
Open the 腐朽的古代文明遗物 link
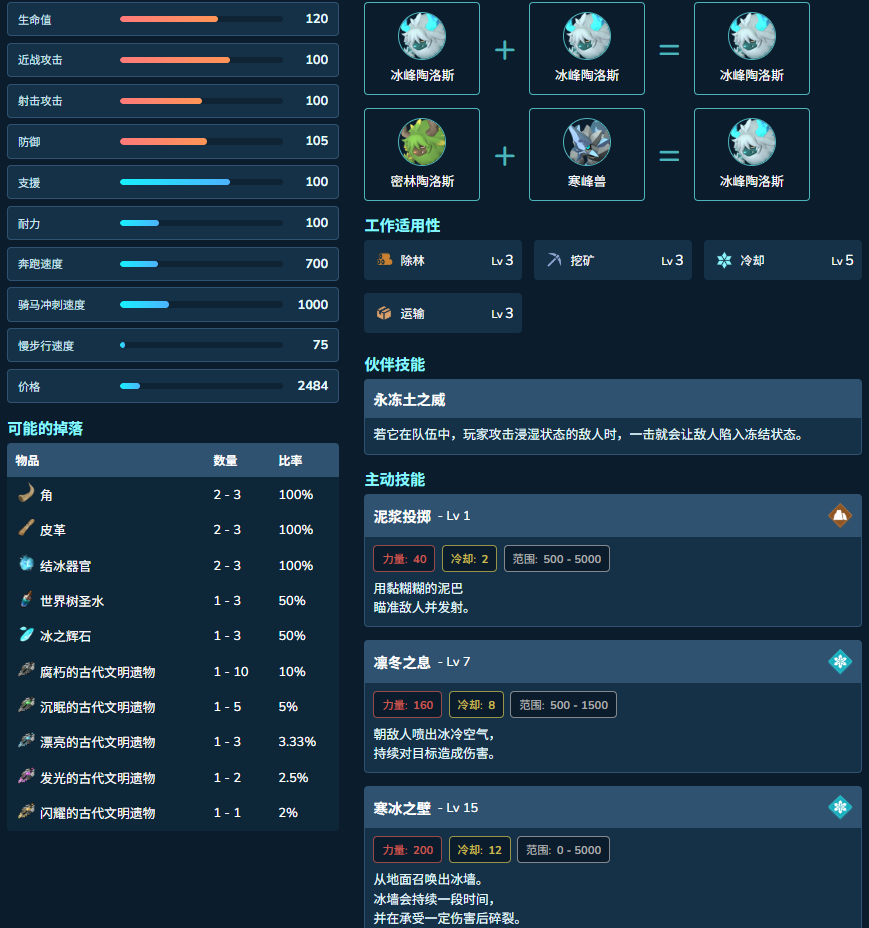point(98,672)
